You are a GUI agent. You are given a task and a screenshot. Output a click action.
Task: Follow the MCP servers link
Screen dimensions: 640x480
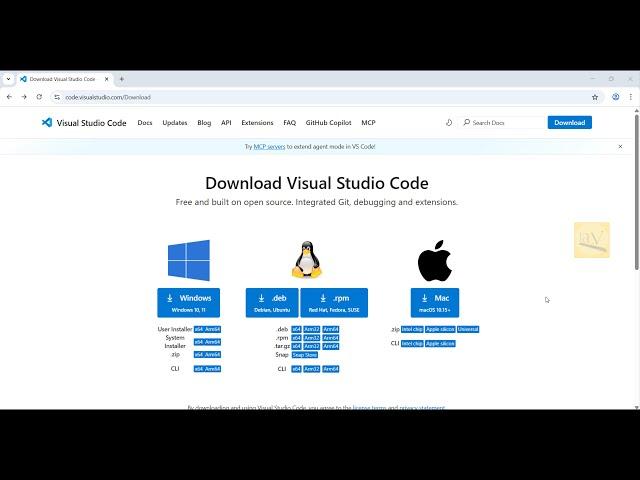(269, 147)
